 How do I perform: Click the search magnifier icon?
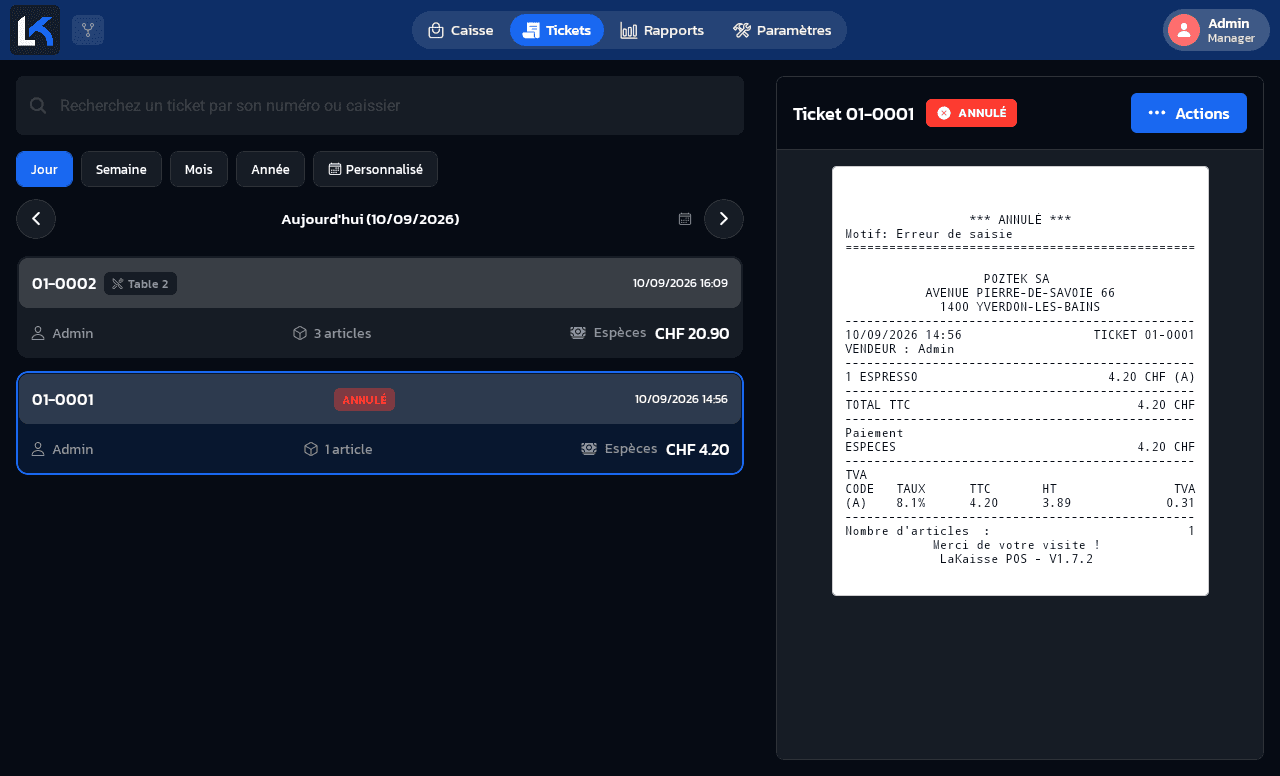coord(38,105)
